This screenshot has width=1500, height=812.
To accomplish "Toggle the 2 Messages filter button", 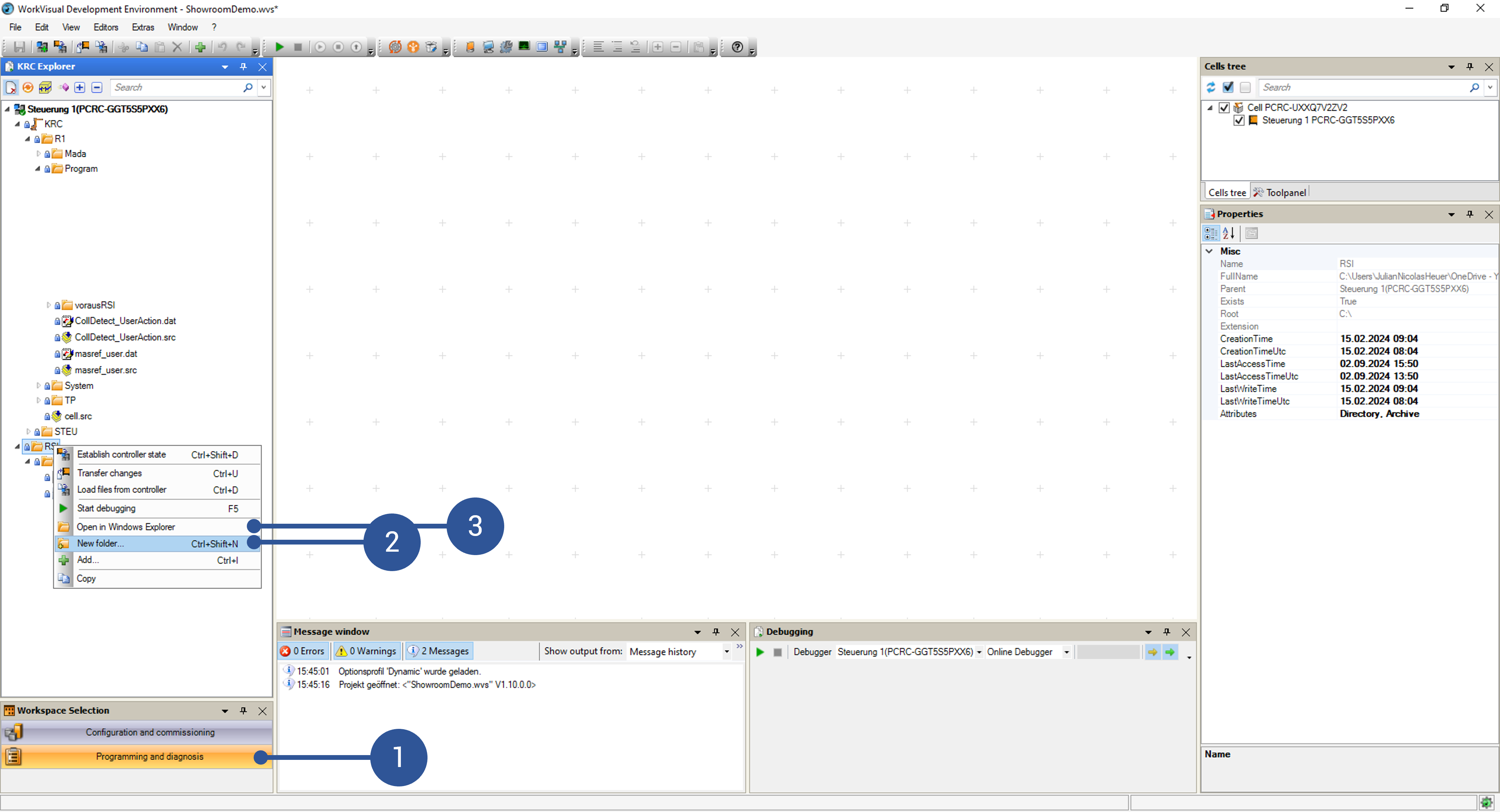I will pos(439,652).
